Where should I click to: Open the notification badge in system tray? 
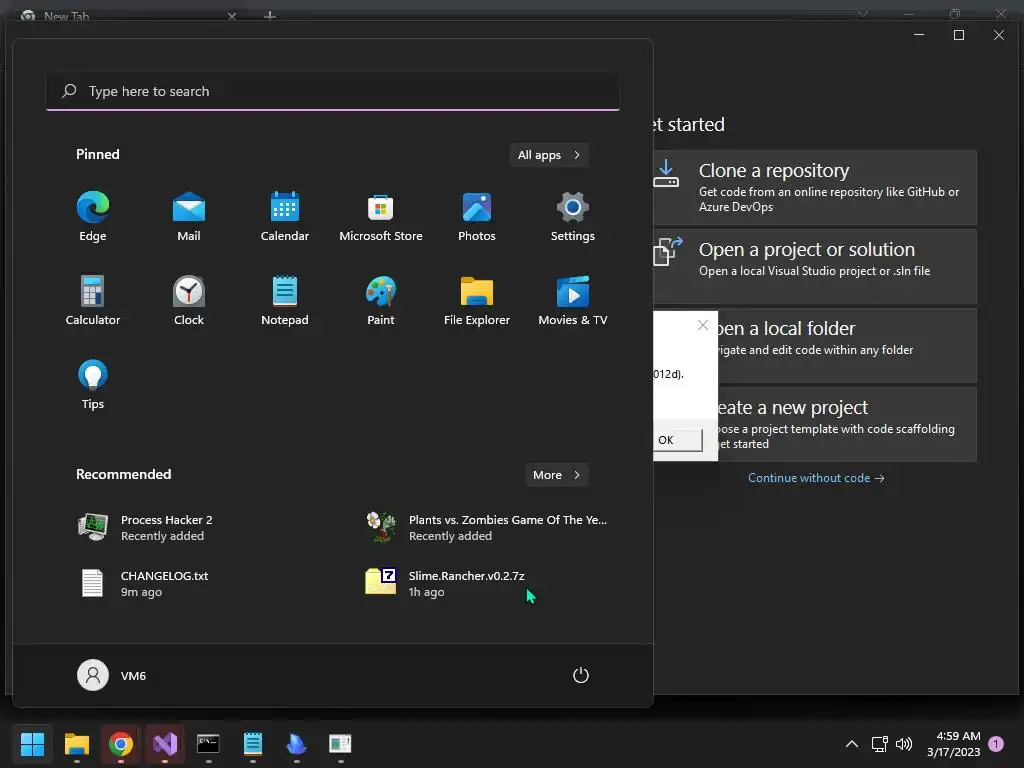[996, 744]
